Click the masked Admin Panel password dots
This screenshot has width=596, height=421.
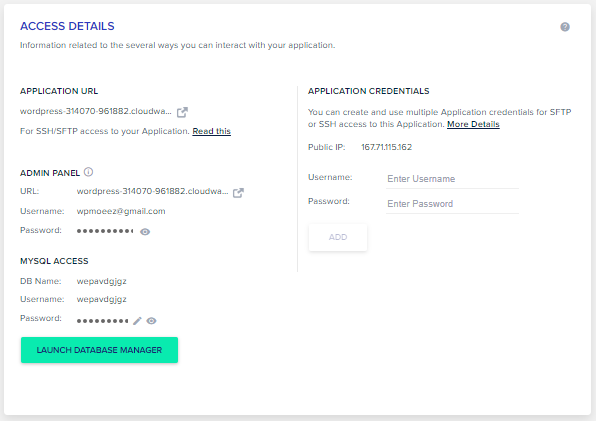(x=105, y=231)
